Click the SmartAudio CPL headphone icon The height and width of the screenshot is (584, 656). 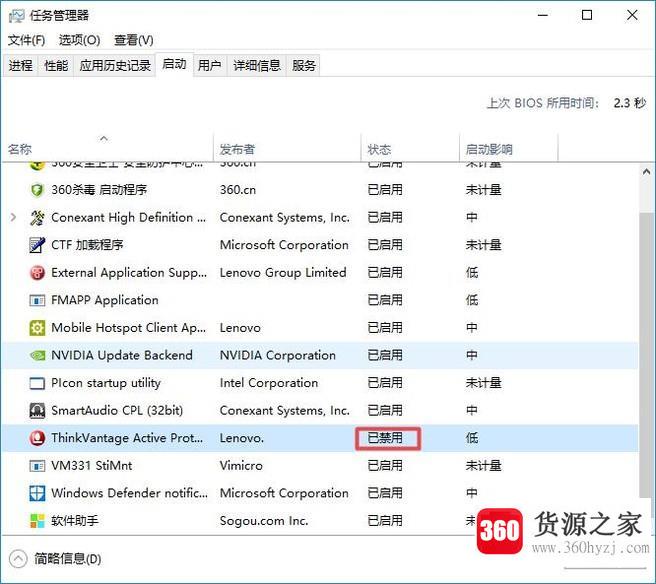(37, 411)
